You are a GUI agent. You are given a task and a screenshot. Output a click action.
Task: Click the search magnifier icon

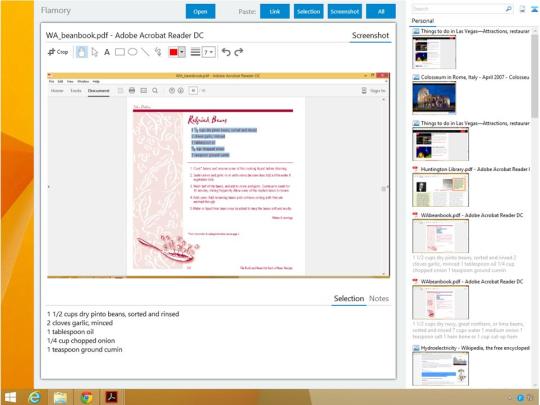[508, 9]
